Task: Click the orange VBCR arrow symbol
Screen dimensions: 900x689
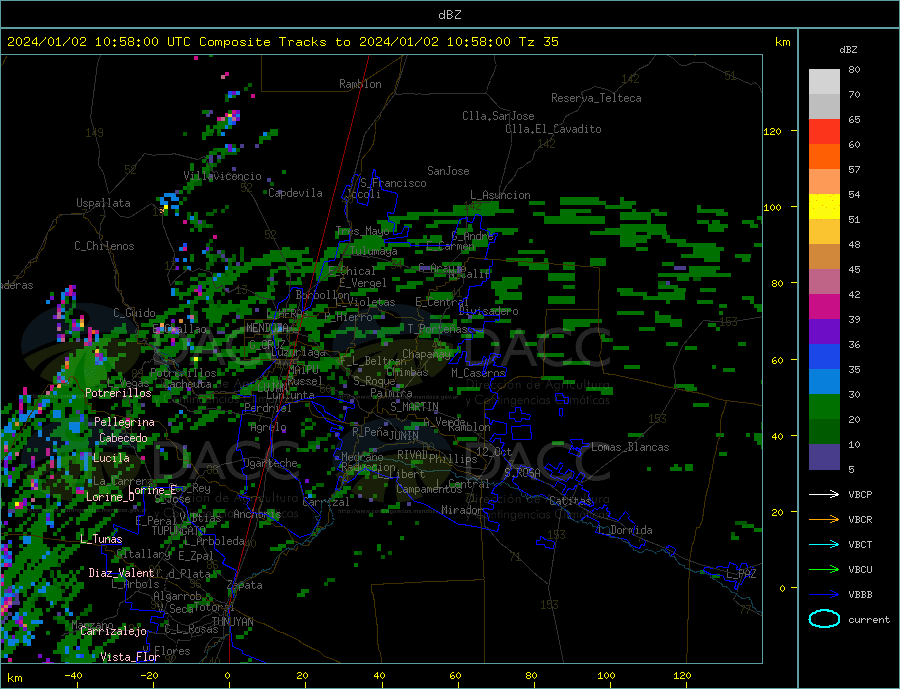Action: [x=824, y=520]
